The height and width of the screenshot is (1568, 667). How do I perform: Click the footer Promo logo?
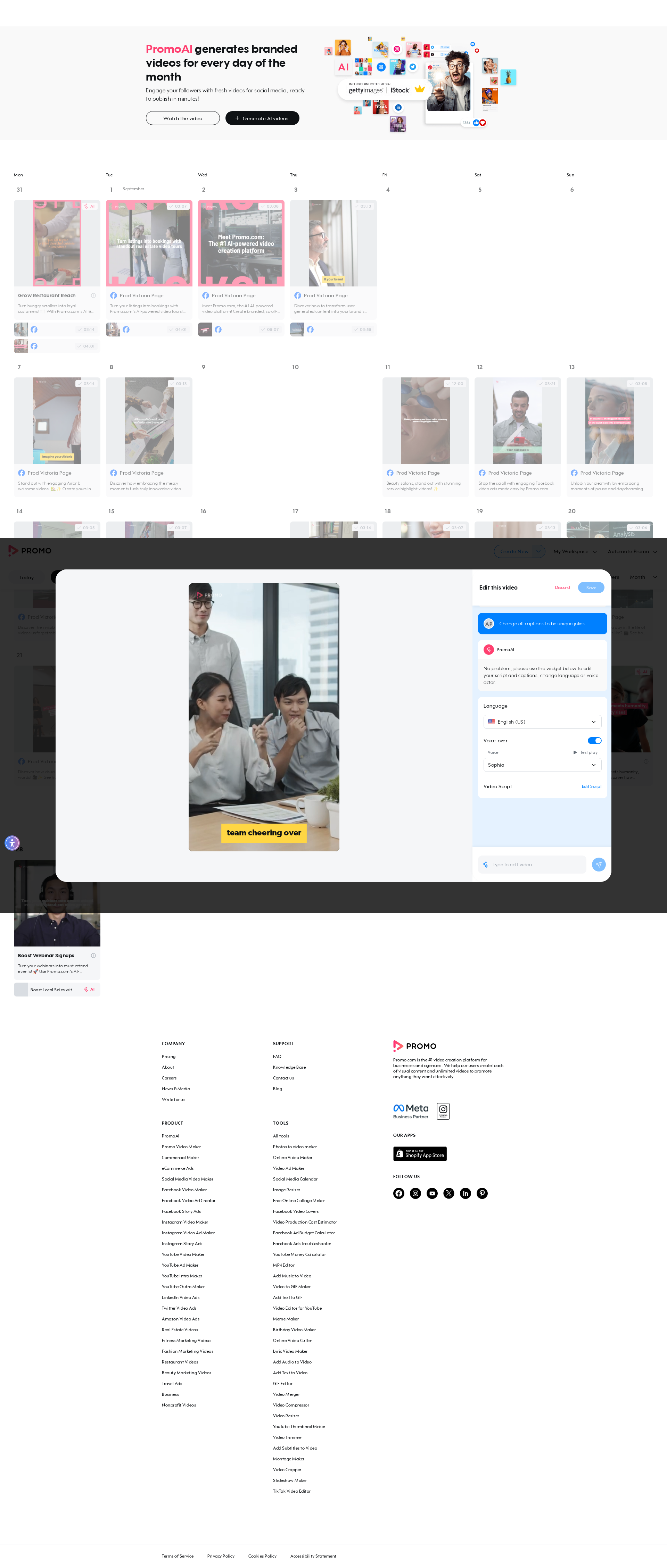tap(415, 1046)
